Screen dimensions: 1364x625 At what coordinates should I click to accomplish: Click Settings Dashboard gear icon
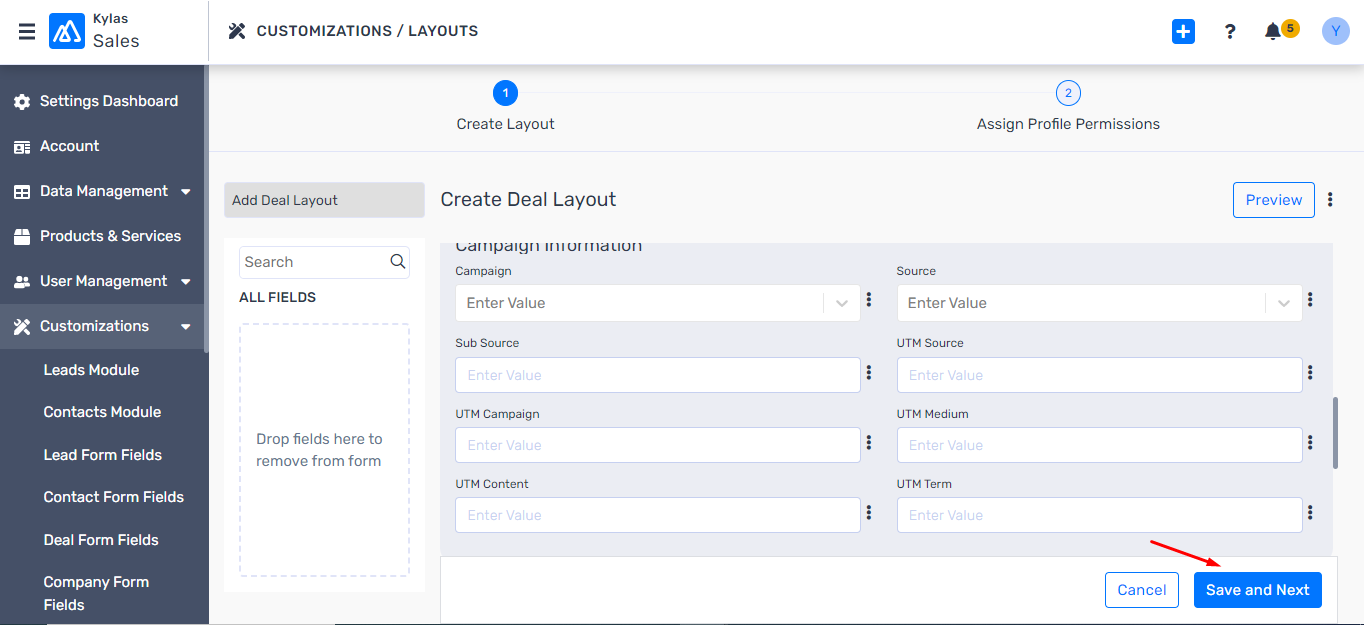[x=22, y=102]
